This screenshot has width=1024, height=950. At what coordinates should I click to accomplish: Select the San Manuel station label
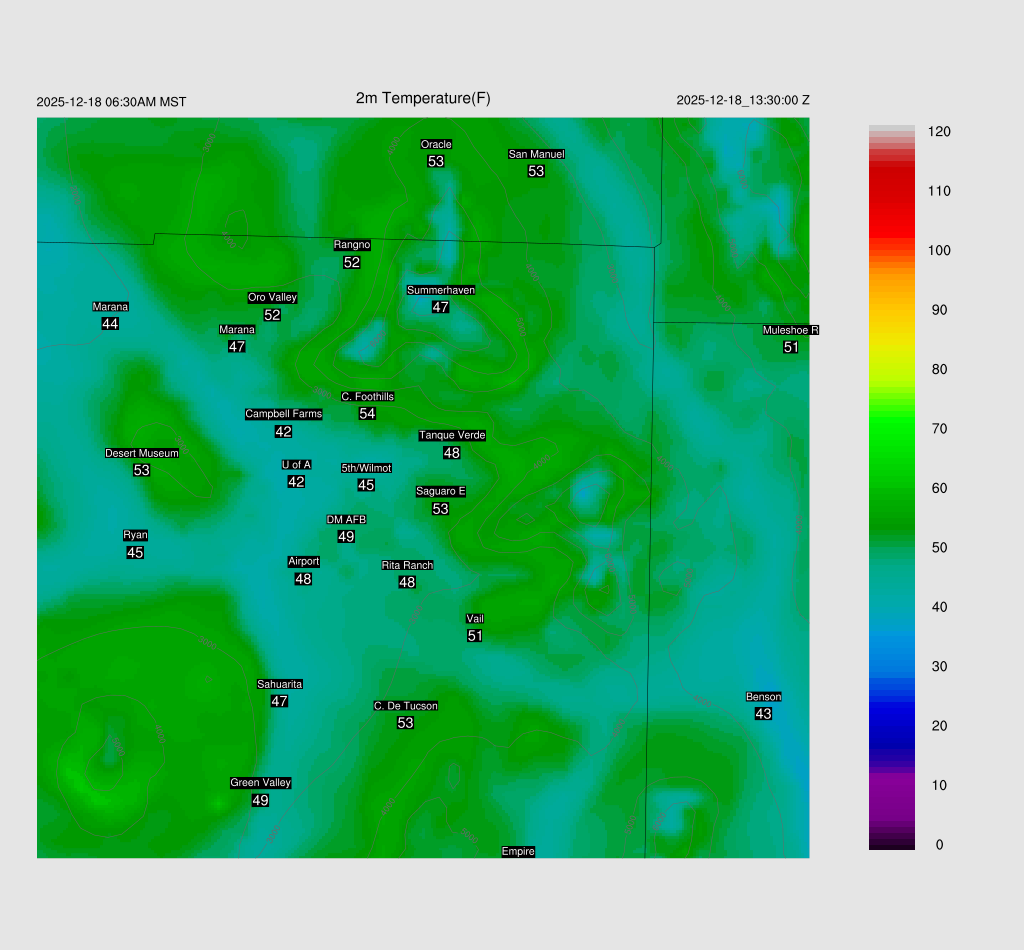[x=536, y=154]
